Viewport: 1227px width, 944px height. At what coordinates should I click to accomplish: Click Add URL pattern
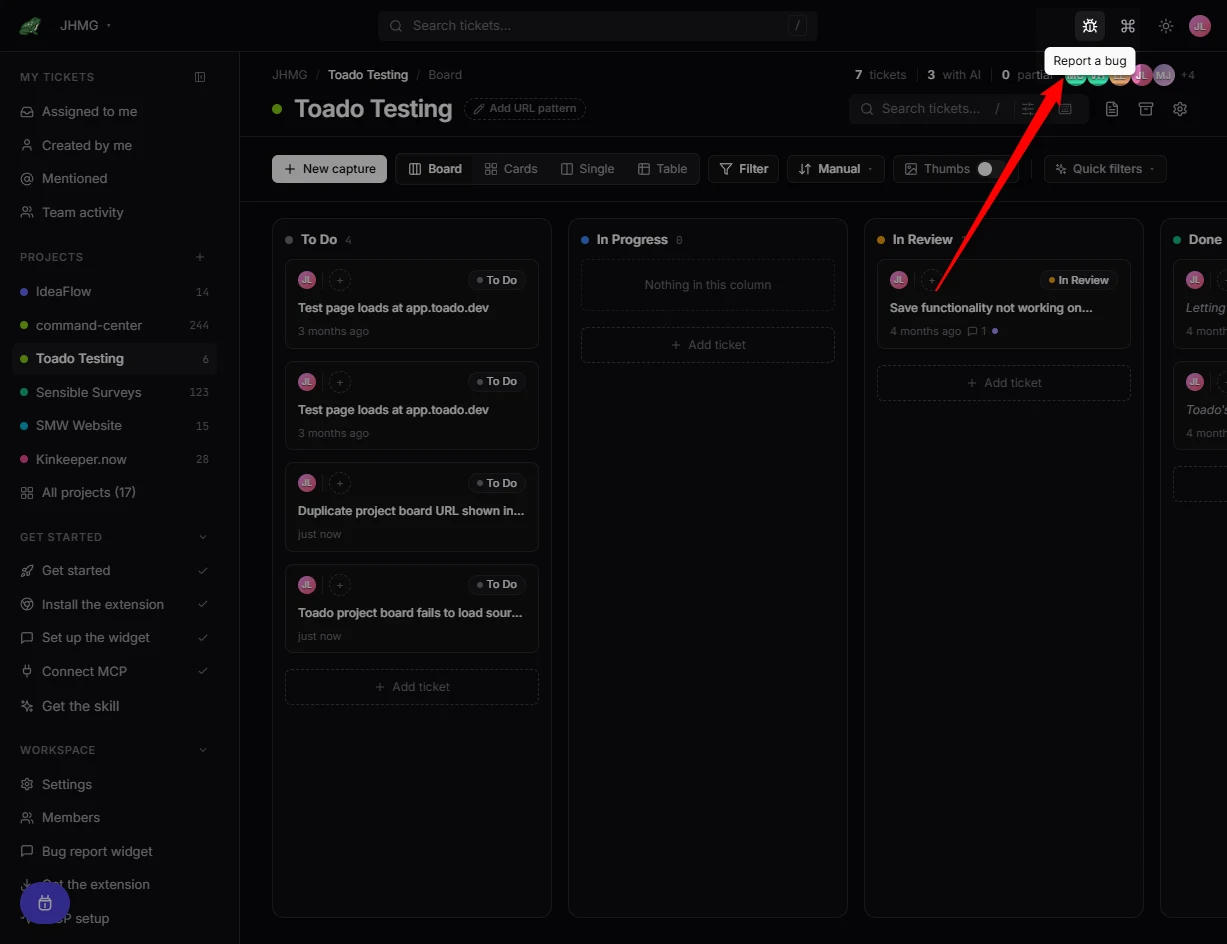(x=525, y=109)
